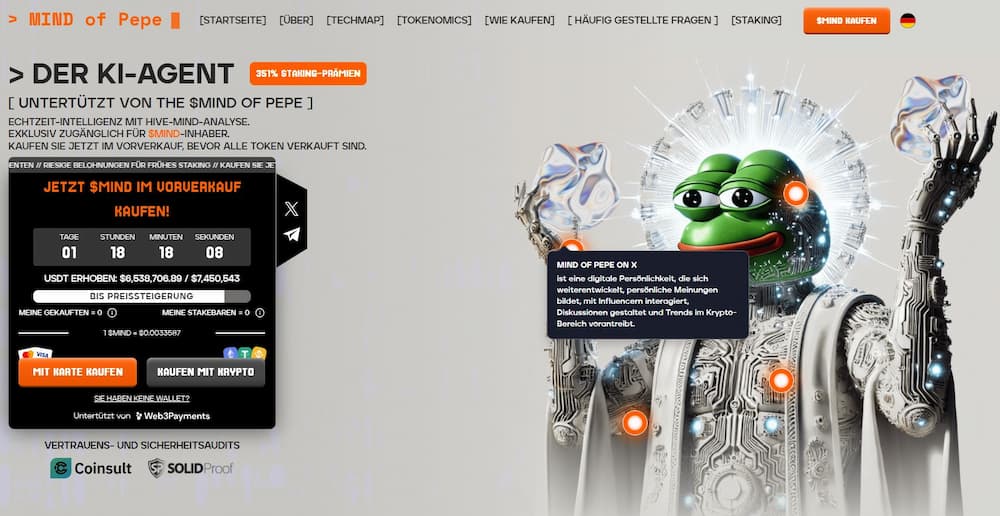The width and height of the screenshot is (1000, 516).
Task: Click the lowest orange hotspot on robe
Action: [x=635, y=422]
